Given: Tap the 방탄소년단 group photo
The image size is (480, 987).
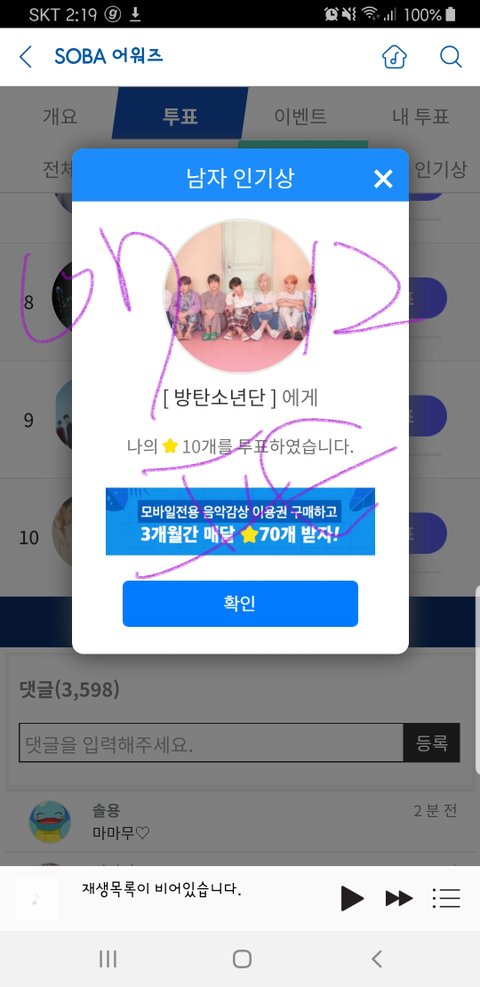Looking at the screenshot, I should pos(240,296).
